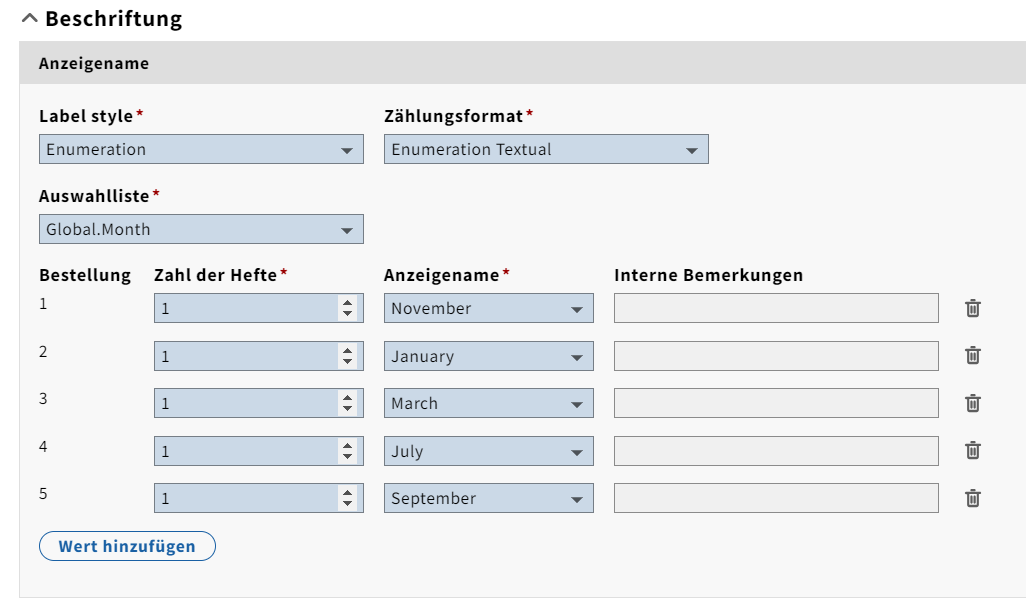Decrease Zahl der Hefte in row 3
1026x613 pixels.
click(347, 410)
